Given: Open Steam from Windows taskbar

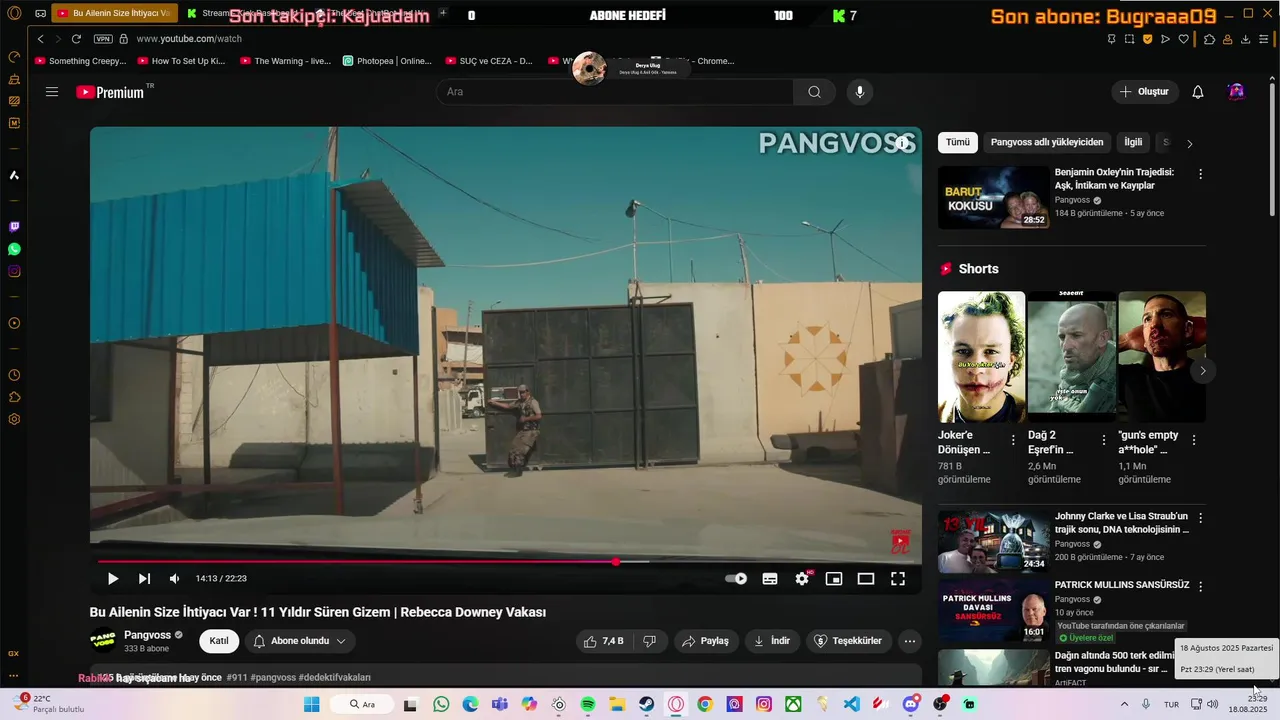Looking at the screenshot, I should (x=647, y=704).
